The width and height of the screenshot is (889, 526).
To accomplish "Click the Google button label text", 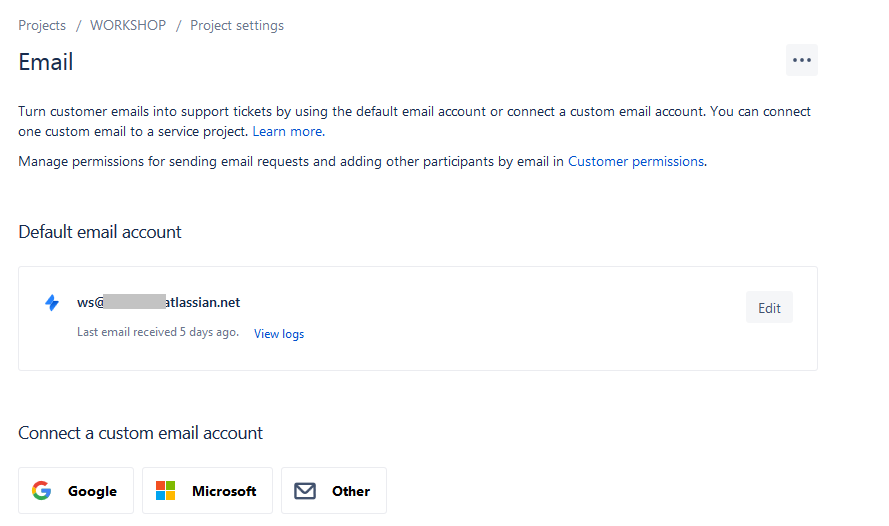I will pyautogui.click(x=92, y=491).
